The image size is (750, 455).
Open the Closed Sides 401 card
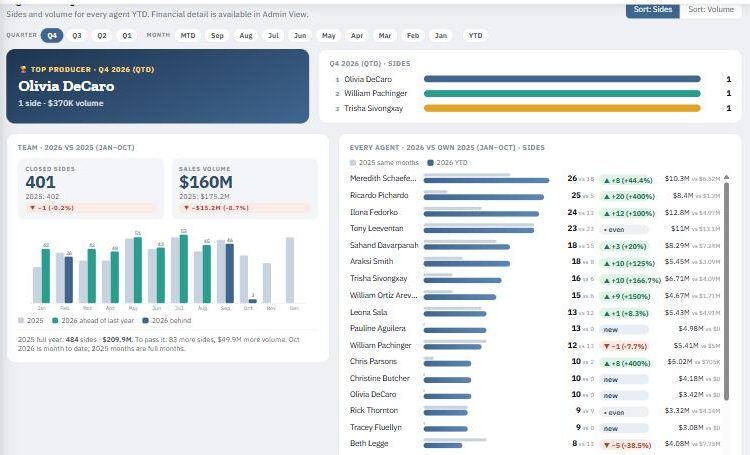(91, 189)
